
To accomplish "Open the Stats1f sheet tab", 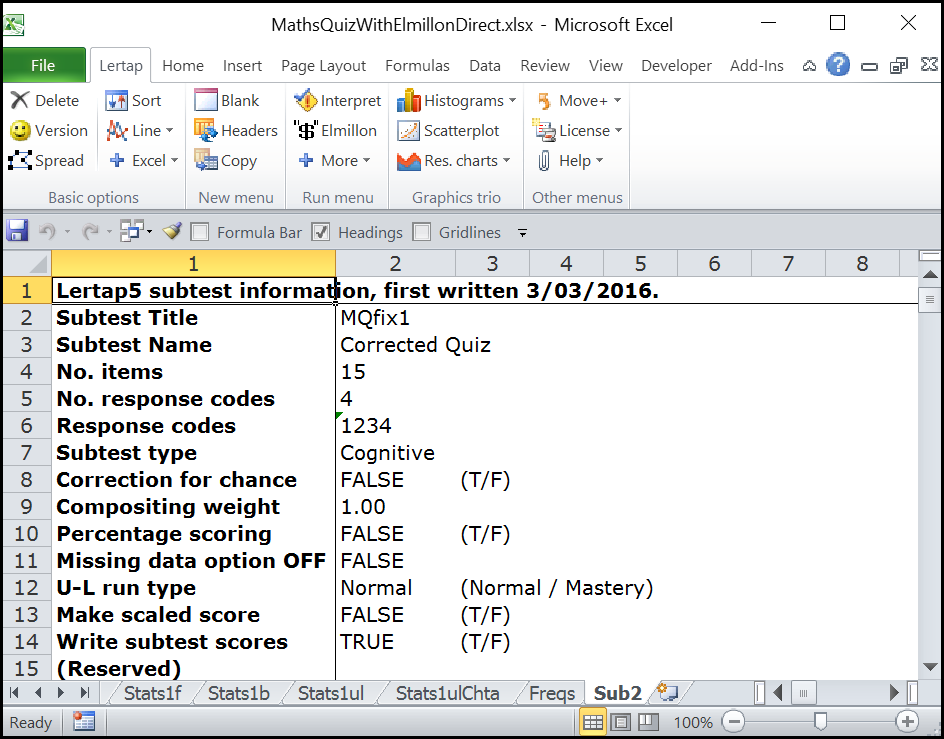I will click(152, 693).
